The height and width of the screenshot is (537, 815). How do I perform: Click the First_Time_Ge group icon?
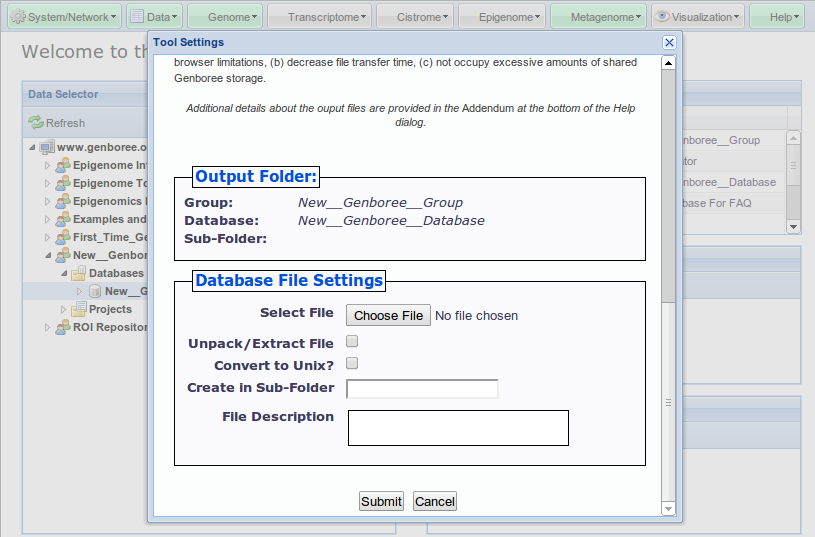(x=62, y=237)
